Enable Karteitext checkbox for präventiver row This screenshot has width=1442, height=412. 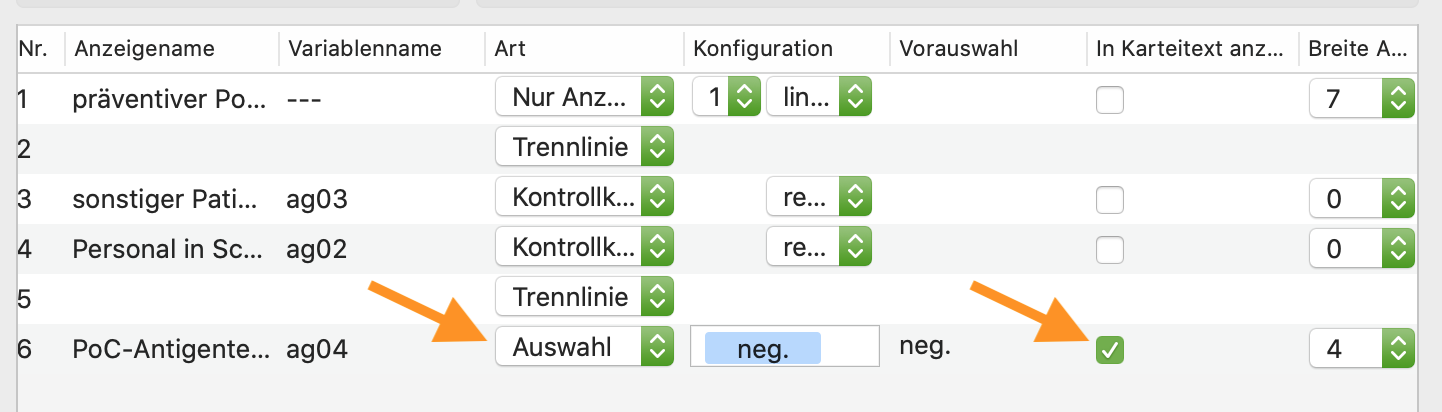tap(1110, 99)
